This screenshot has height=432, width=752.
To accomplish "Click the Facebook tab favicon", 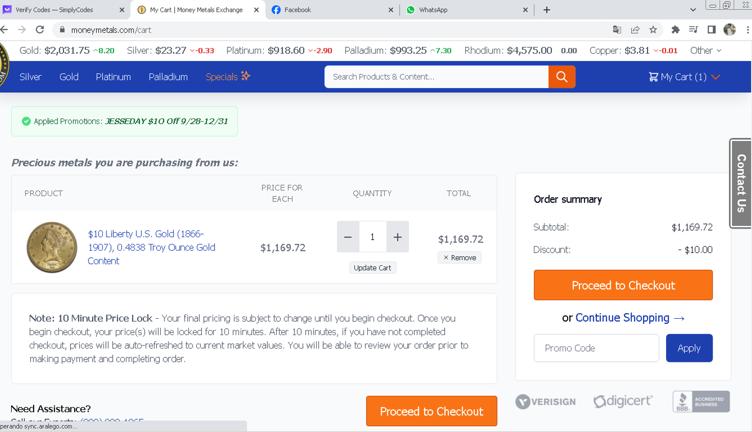I will pyautogui.click(x=276, y=10).
